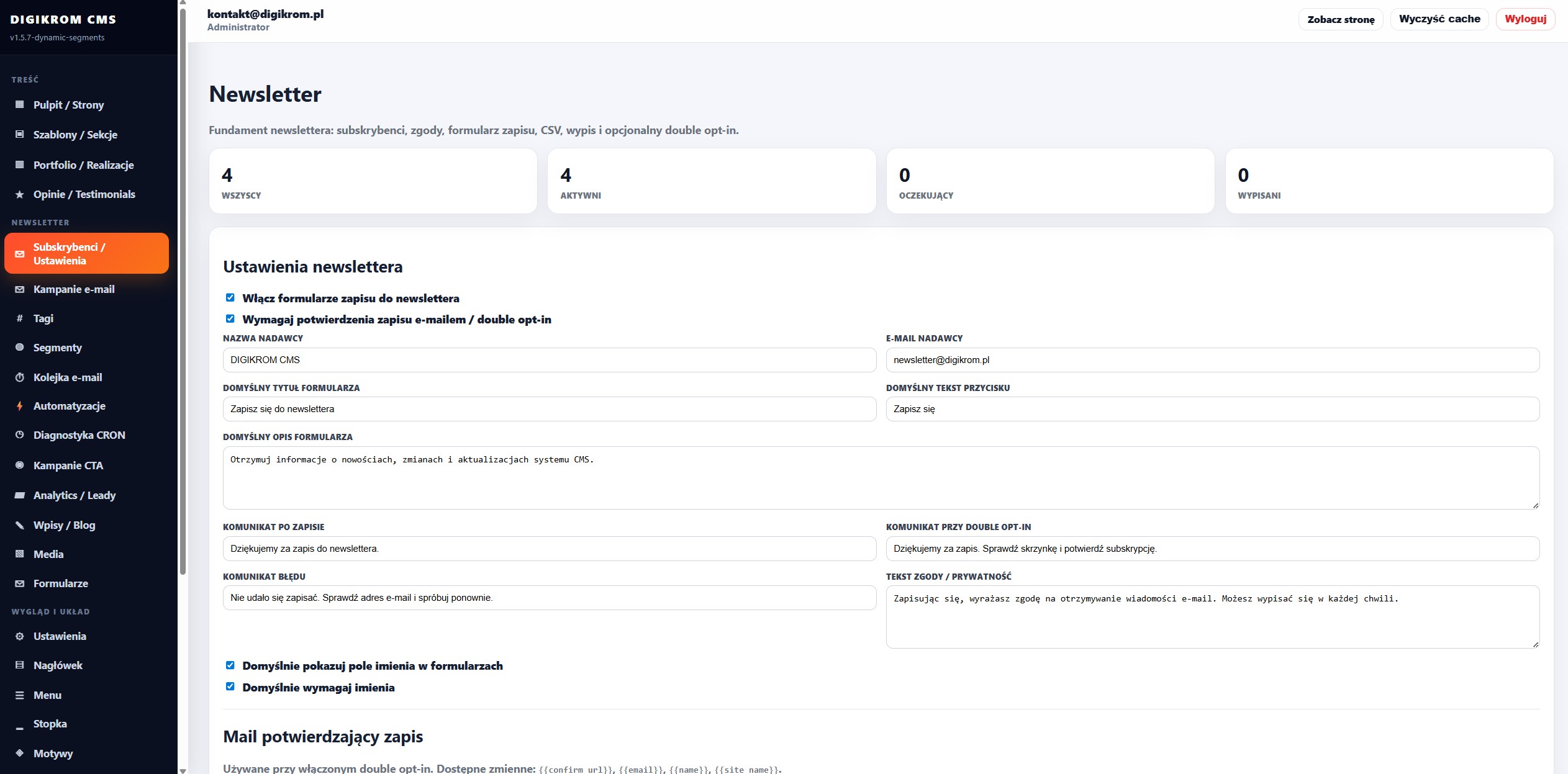Click the clock icon next to Diagnostyka CRON
Viewport: 1568px width, 774px height.
pyautogui.click(x=20, y=435)
